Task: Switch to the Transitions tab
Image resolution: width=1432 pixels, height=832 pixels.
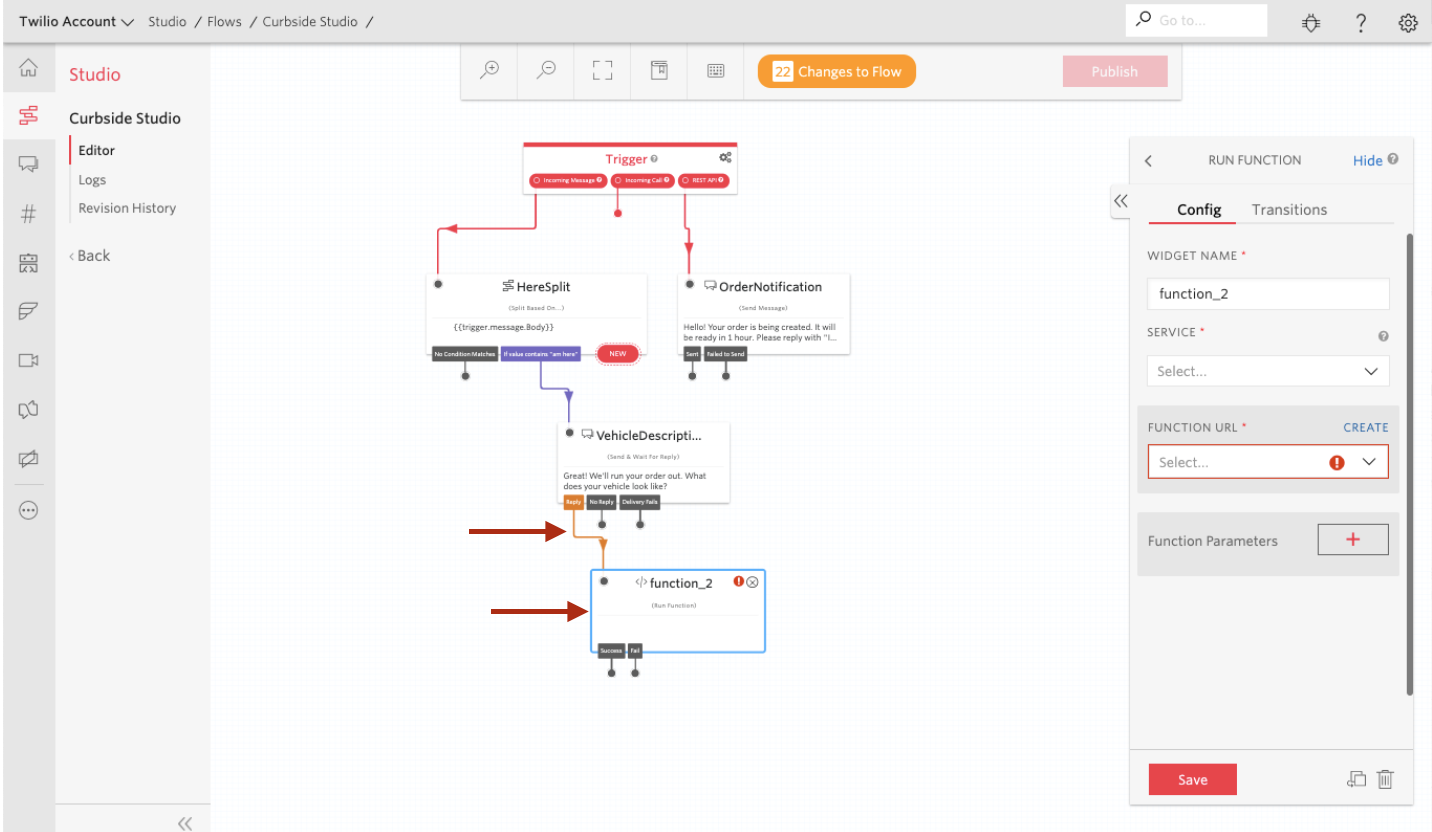Action: (x=1289, y=209)
